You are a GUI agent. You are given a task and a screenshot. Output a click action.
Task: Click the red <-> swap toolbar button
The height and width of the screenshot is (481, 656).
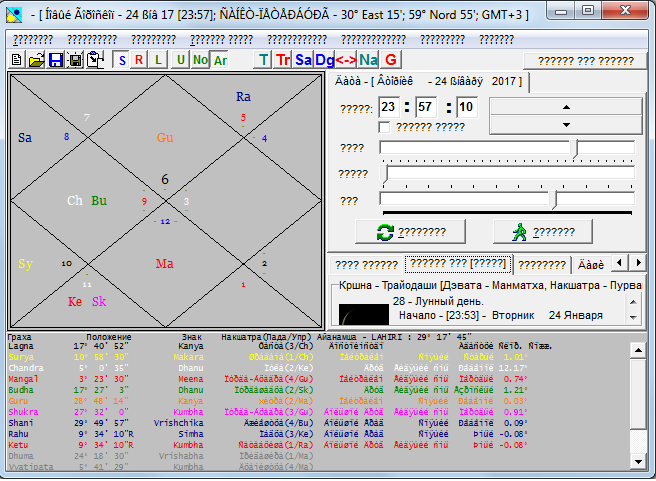[346, 60]
